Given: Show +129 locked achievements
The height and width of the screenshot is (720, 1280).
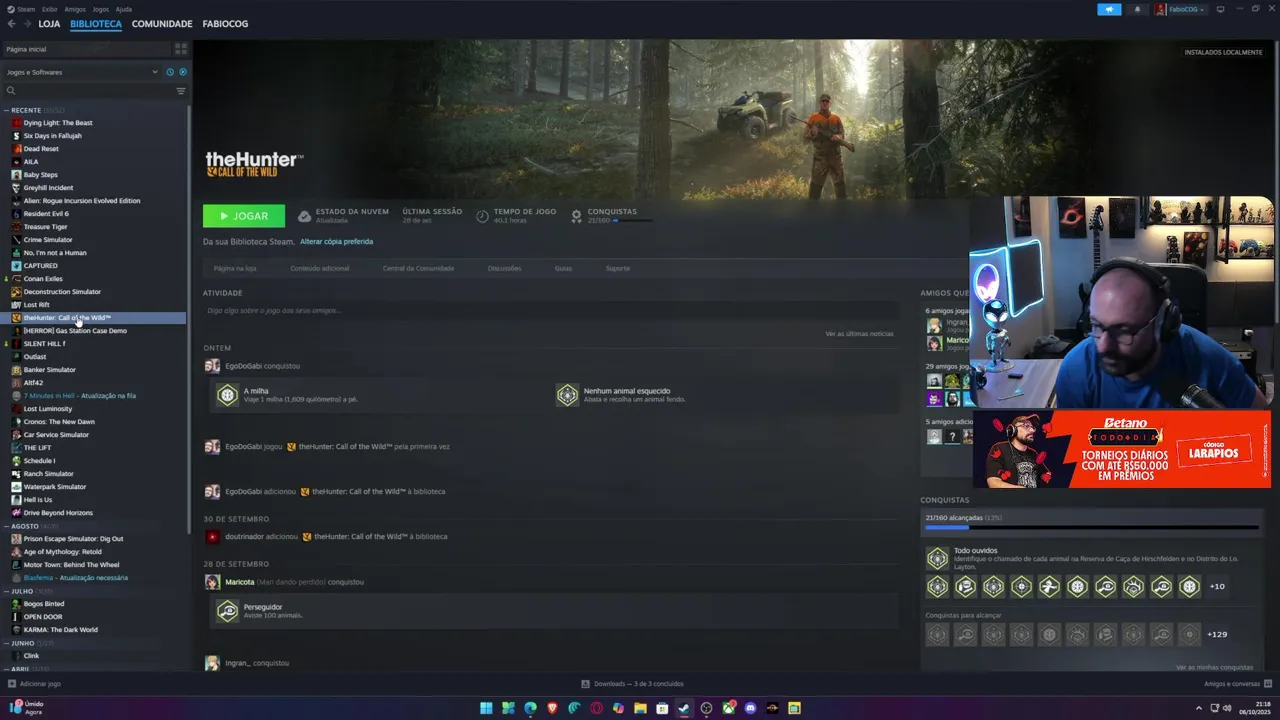Looking at the screenshot, I should [x=1217, y=634].
